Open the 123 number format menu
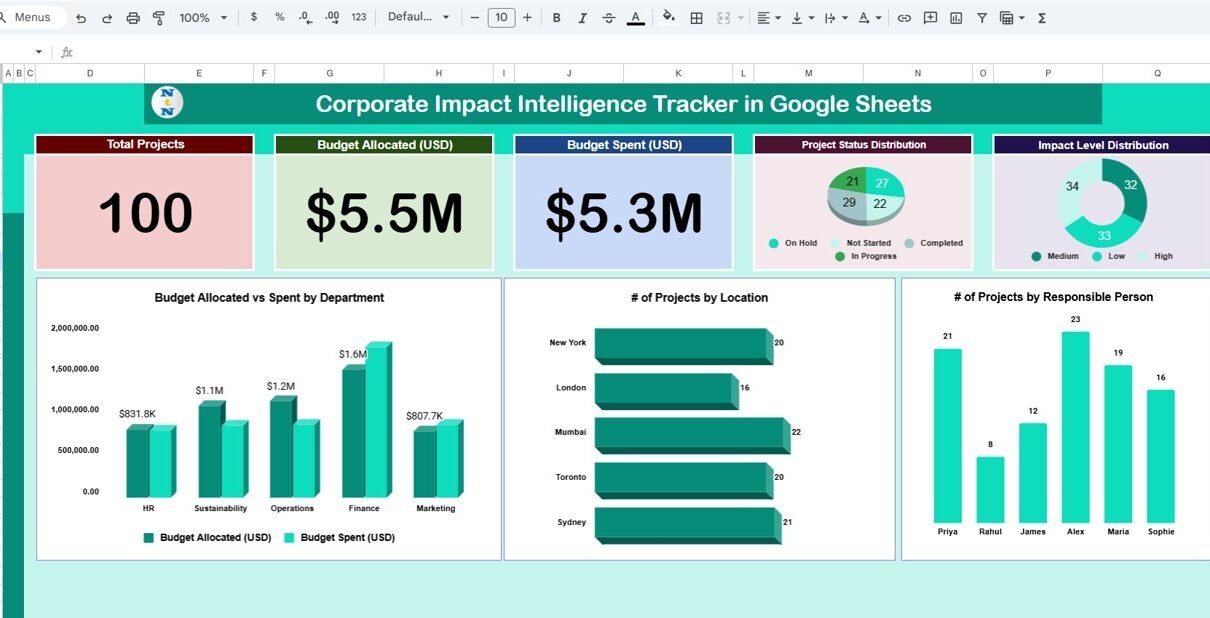Screen dimensions: 1210x618 click(359, 18)
